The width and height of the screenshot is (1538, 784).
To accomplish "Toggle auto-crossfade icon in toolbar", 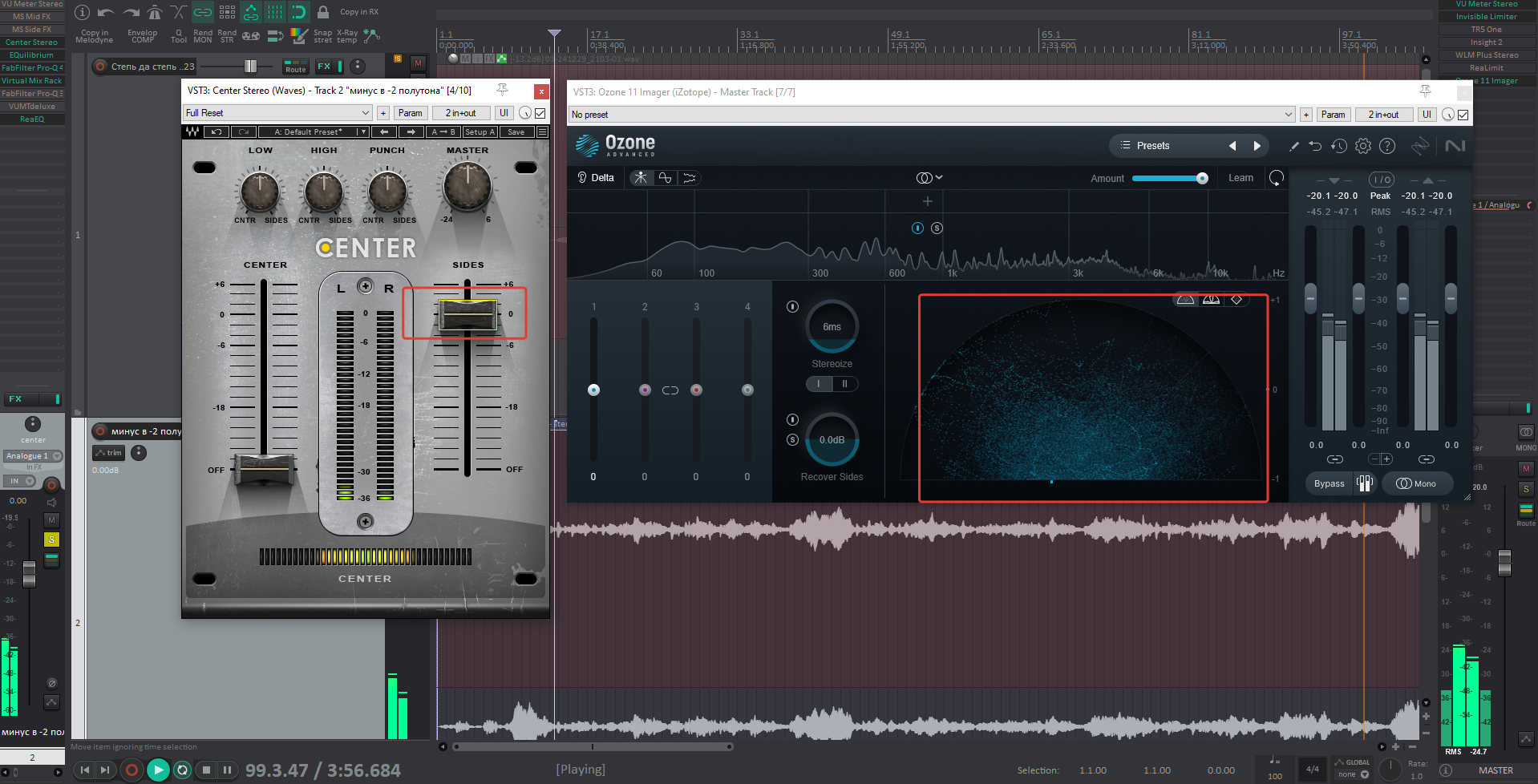I will click(179, 12).
